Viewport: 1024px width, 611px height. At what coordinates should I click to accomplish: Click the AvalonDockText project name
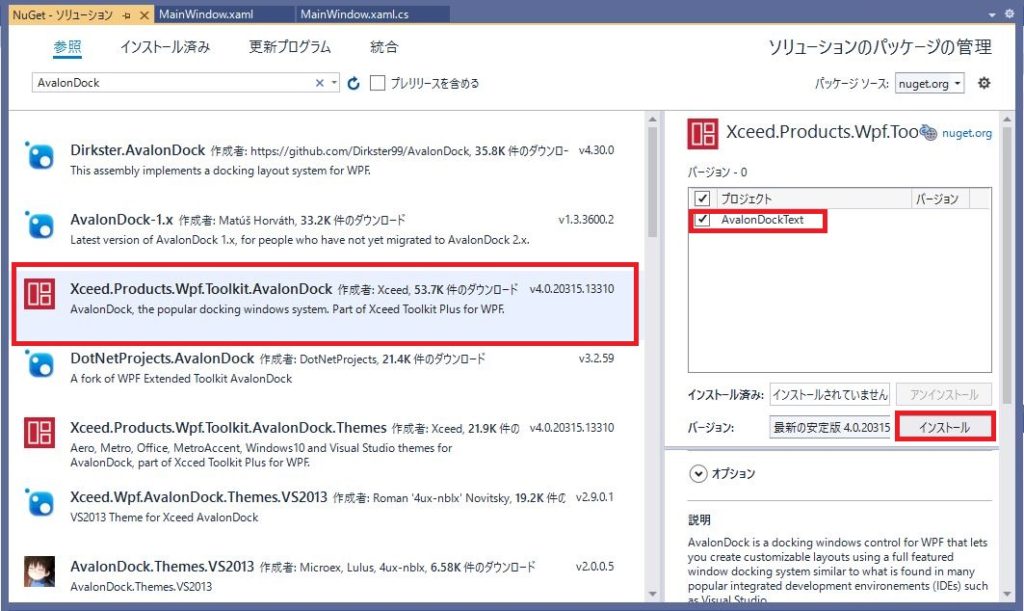pos(762,219)
